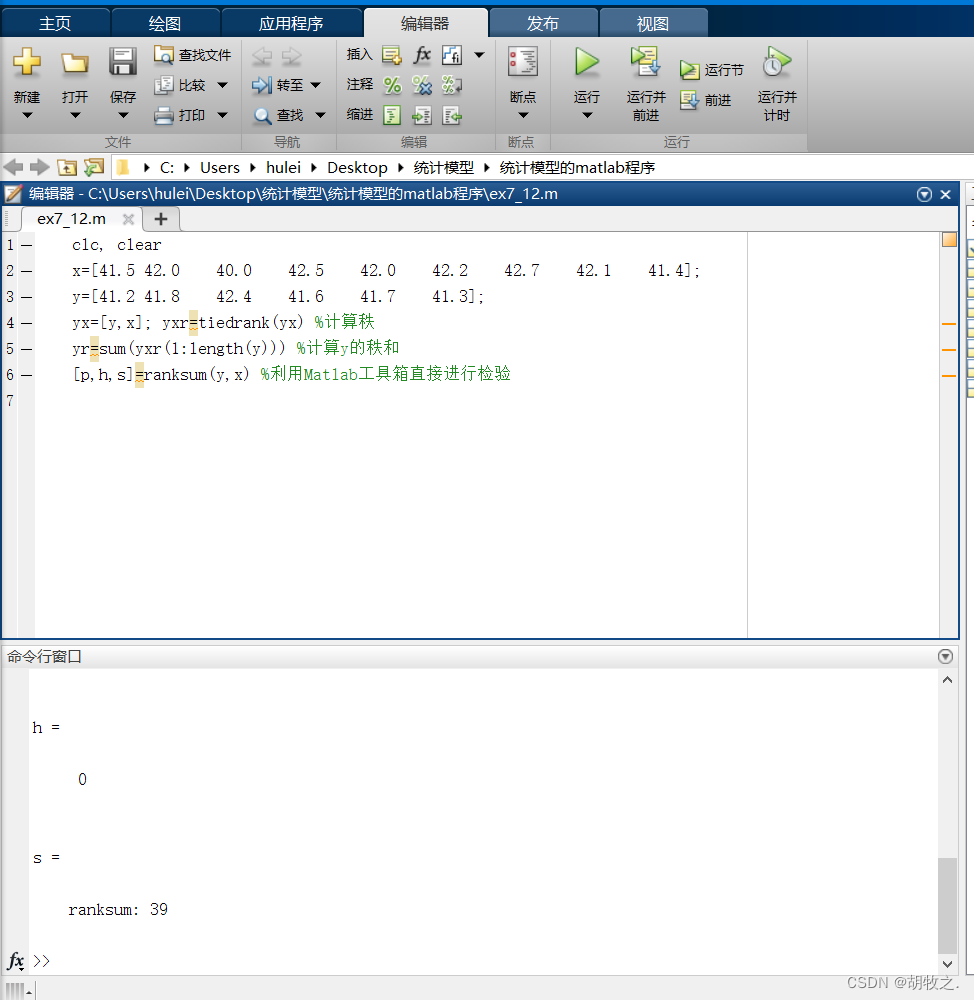Click Desktop in the path bar
Screen dimensions: 974x1000
point(357,168)
